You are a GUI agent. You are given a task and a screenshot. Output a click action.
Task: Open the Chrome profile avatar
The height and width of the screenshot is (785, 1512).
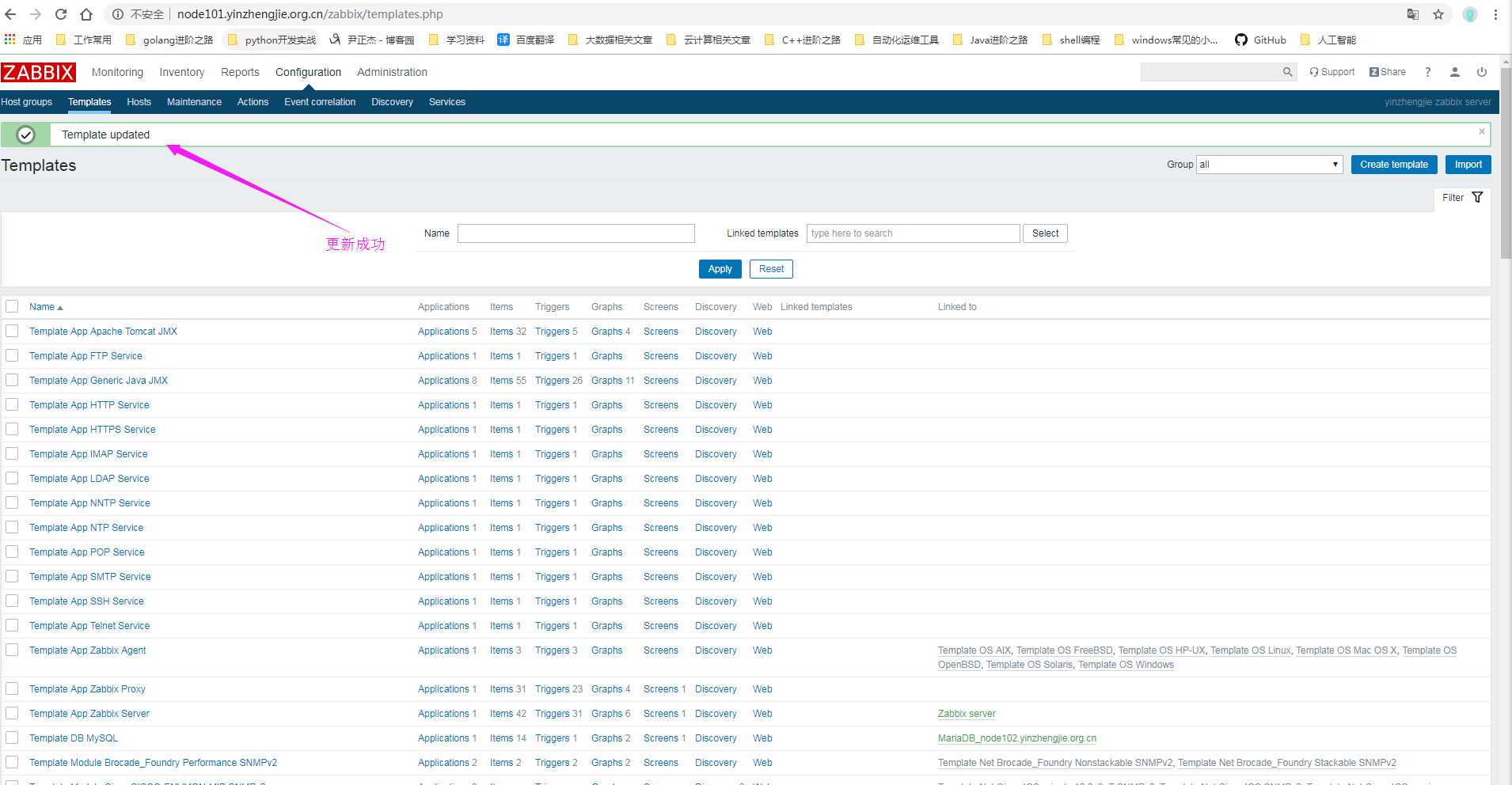pyautogui.click(x=1470, y=14)
